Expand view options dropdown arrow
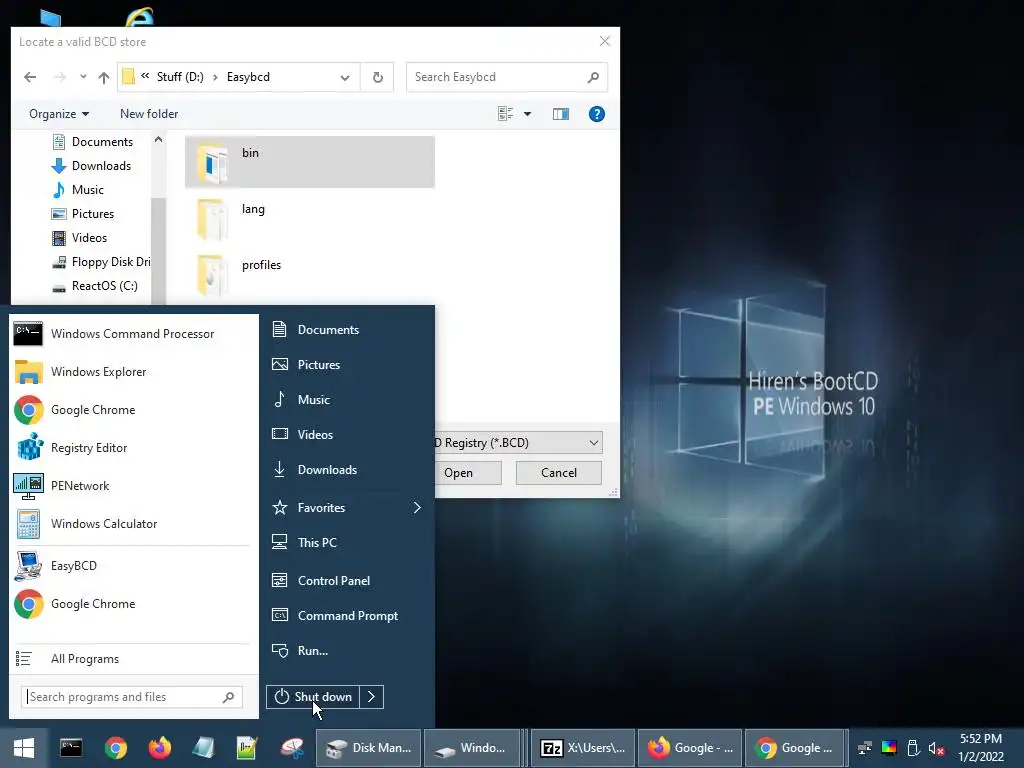 pos(528,114)
